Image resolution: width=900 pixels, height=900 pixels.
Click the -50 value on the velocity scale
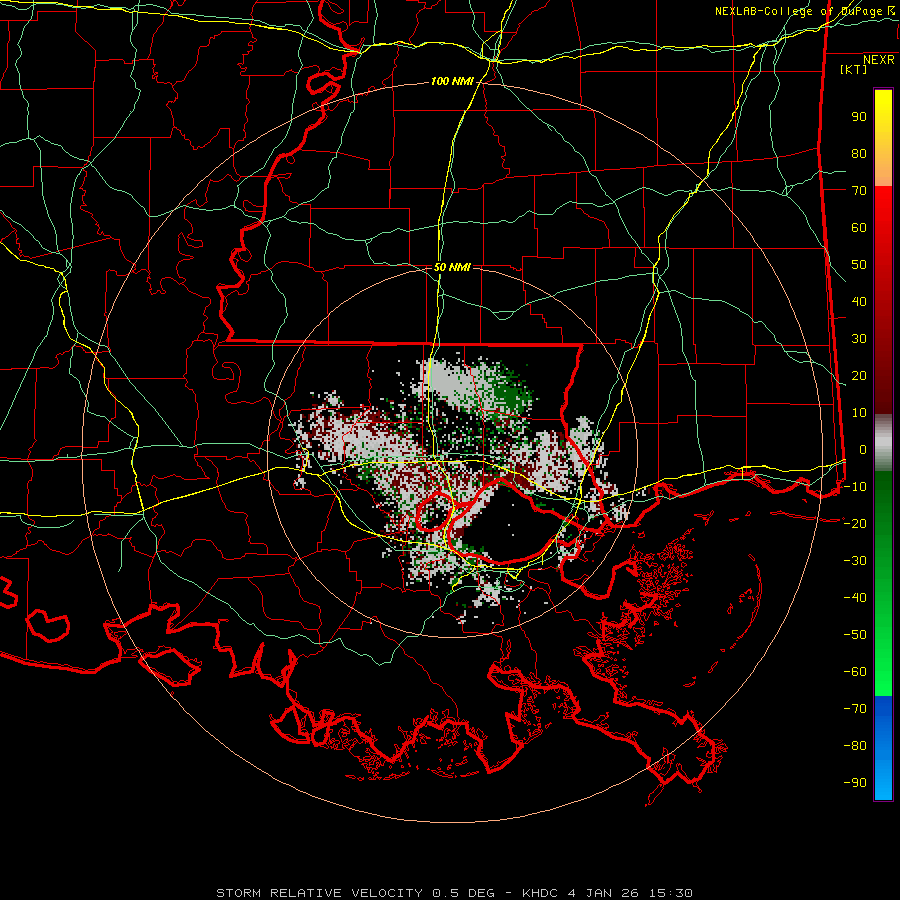point(855,634)
